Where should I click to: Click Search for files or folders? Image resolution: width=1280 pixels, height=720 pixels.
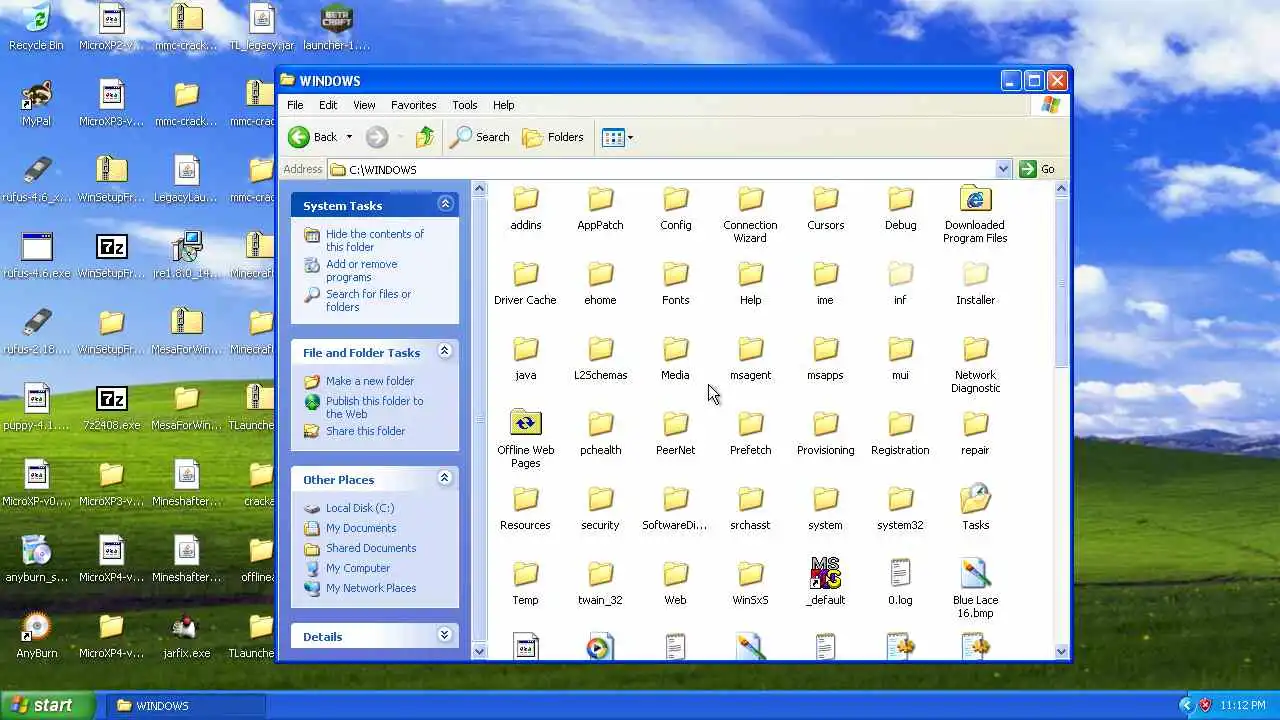click(x=368, y=300)
